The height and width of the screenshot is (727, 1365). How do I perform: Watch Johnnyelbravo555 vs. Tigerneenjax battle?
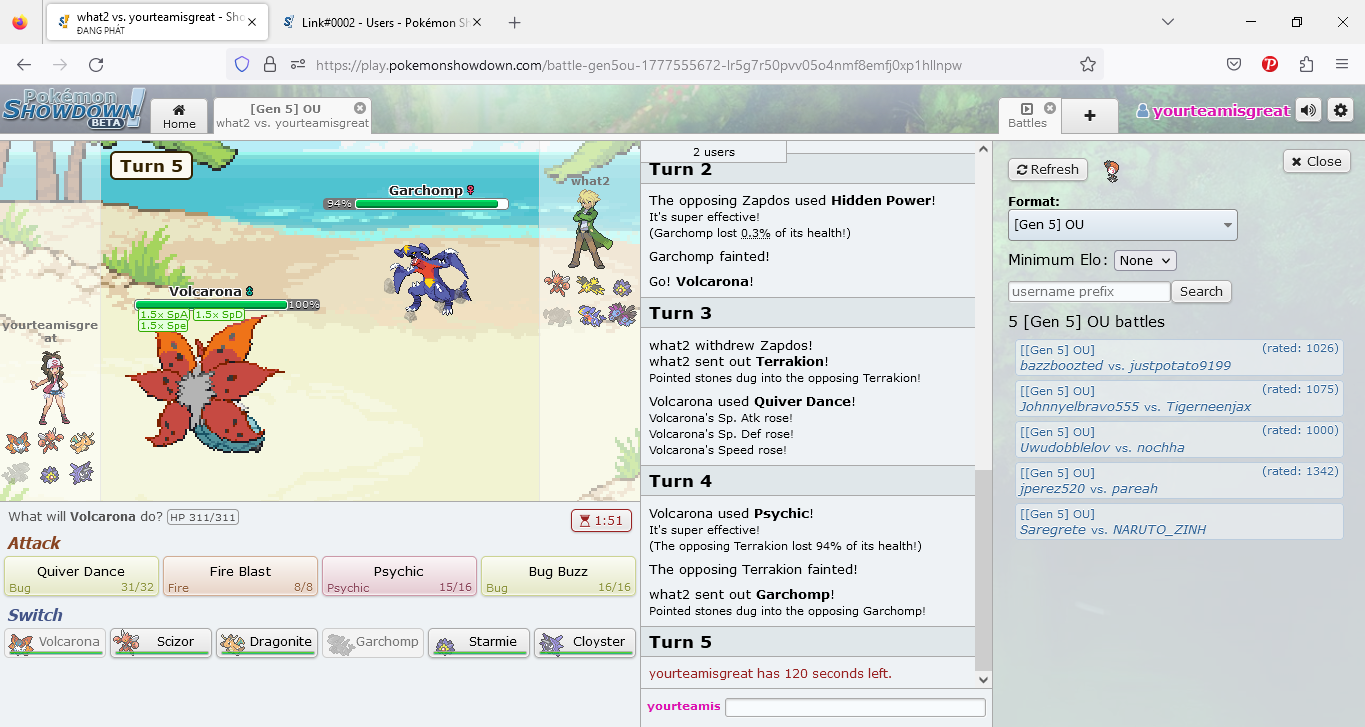(x=1179, y=399)
